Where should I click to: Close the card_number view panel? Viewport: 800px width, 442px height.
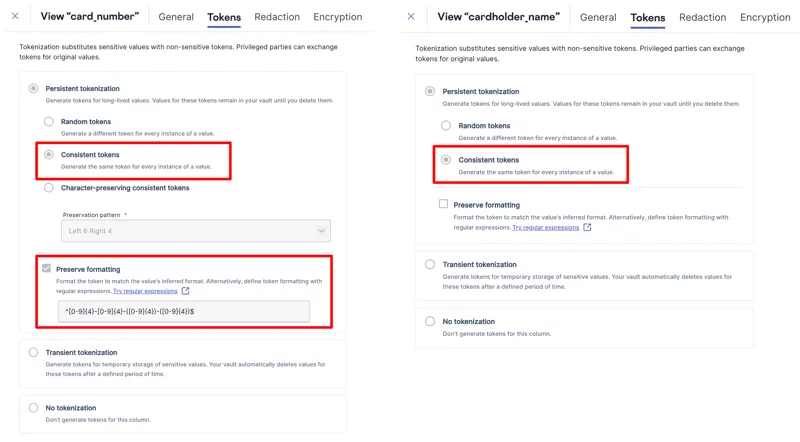15,16
